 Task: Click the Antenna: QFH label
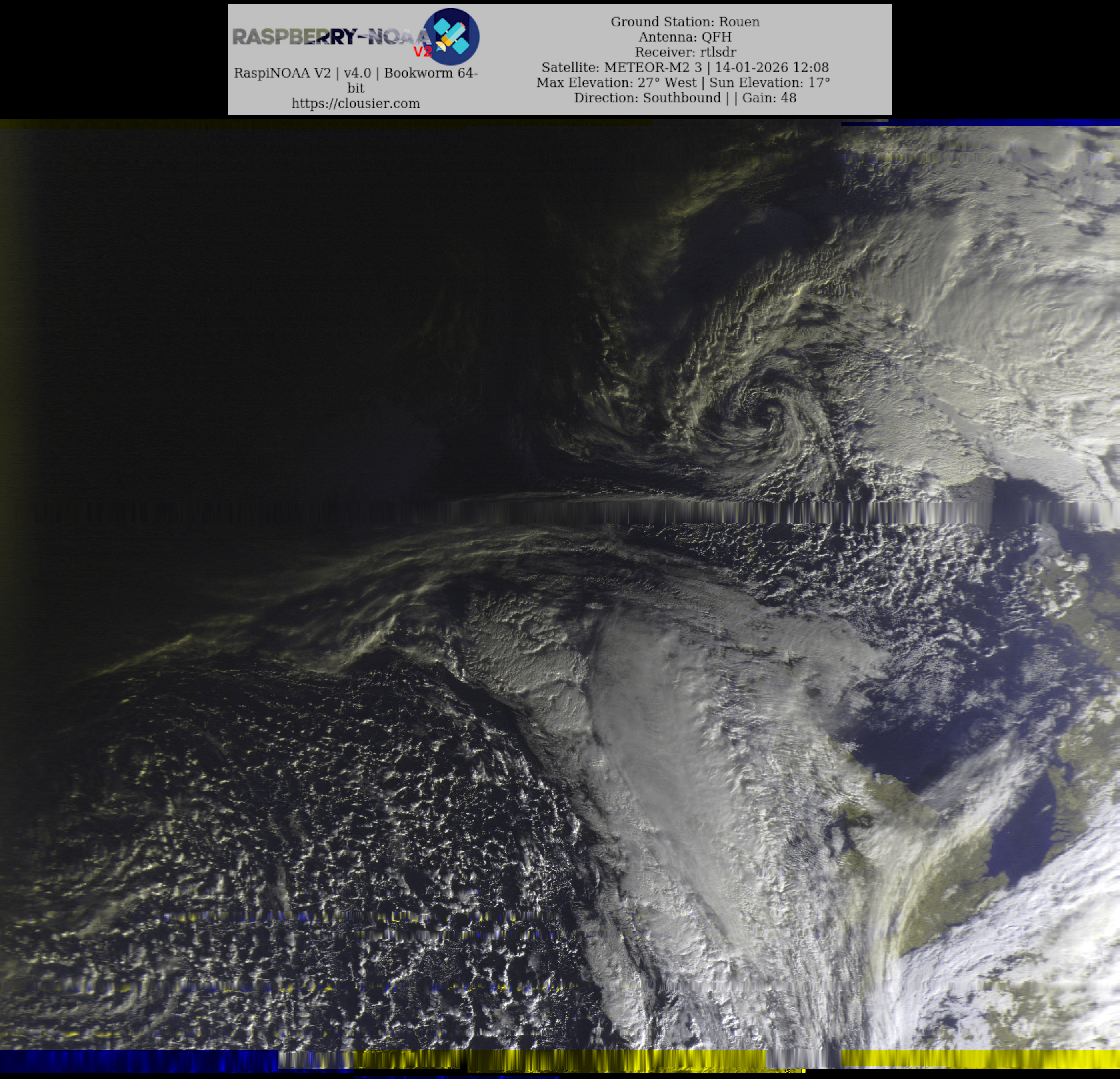coord(684,37)
